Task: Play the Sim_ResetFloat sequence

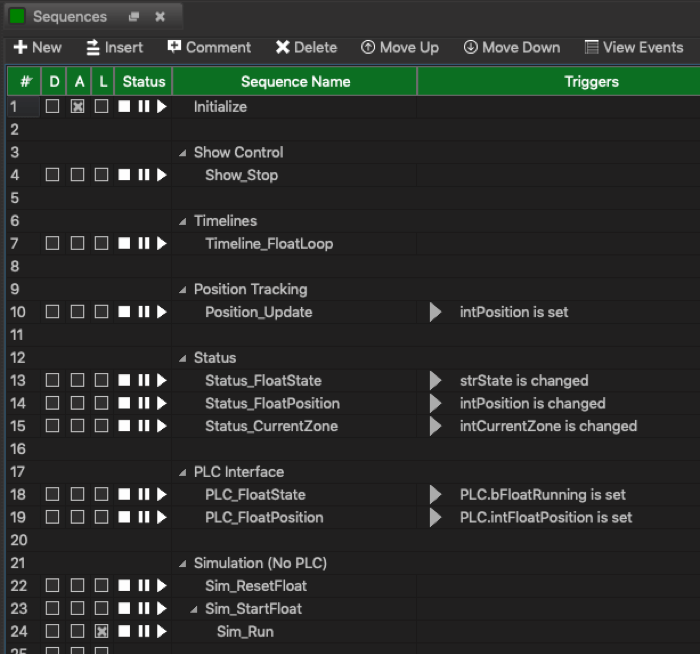Action: pos(162,585)
